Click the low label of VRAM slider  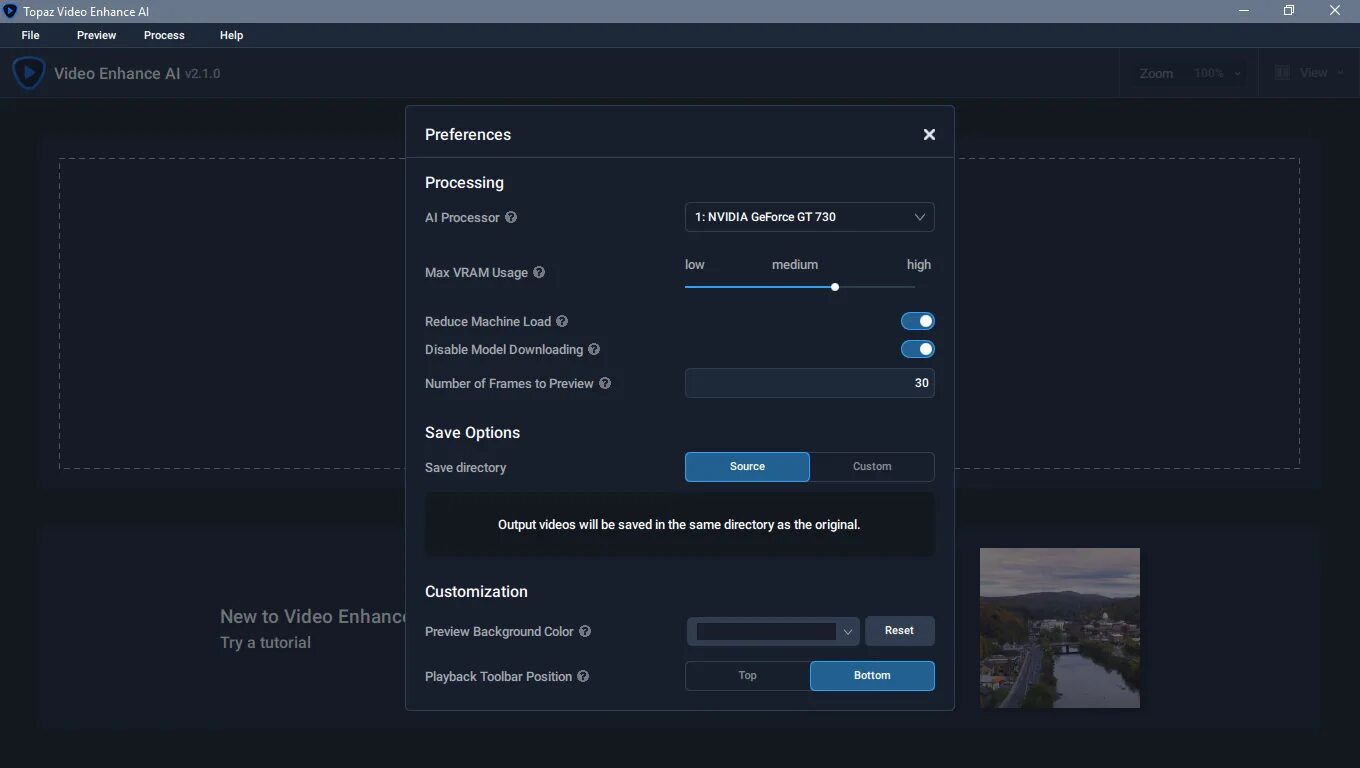coord(694,265)
